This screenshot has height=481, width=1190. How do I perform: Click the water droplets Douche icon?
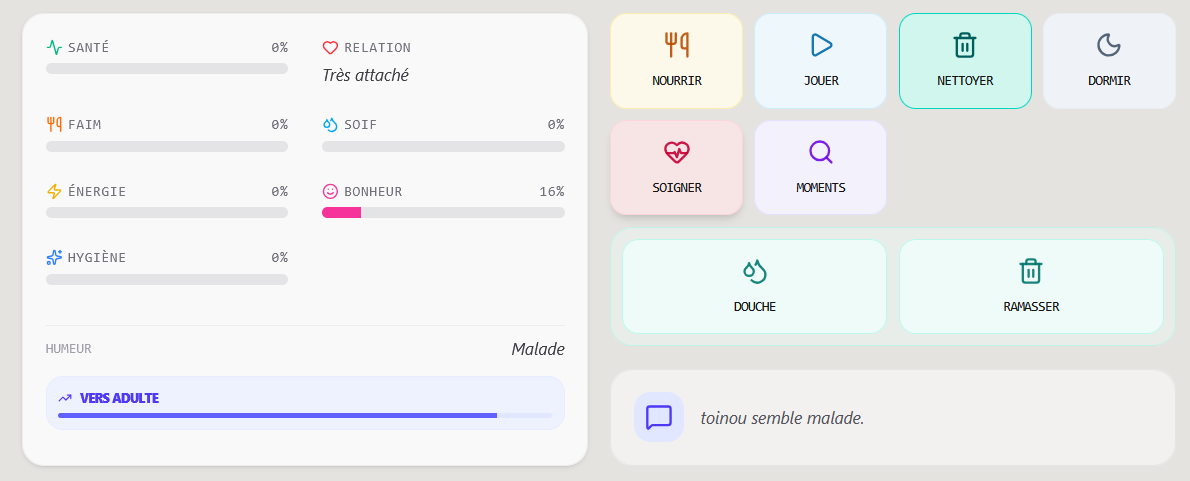coord(754,271)
